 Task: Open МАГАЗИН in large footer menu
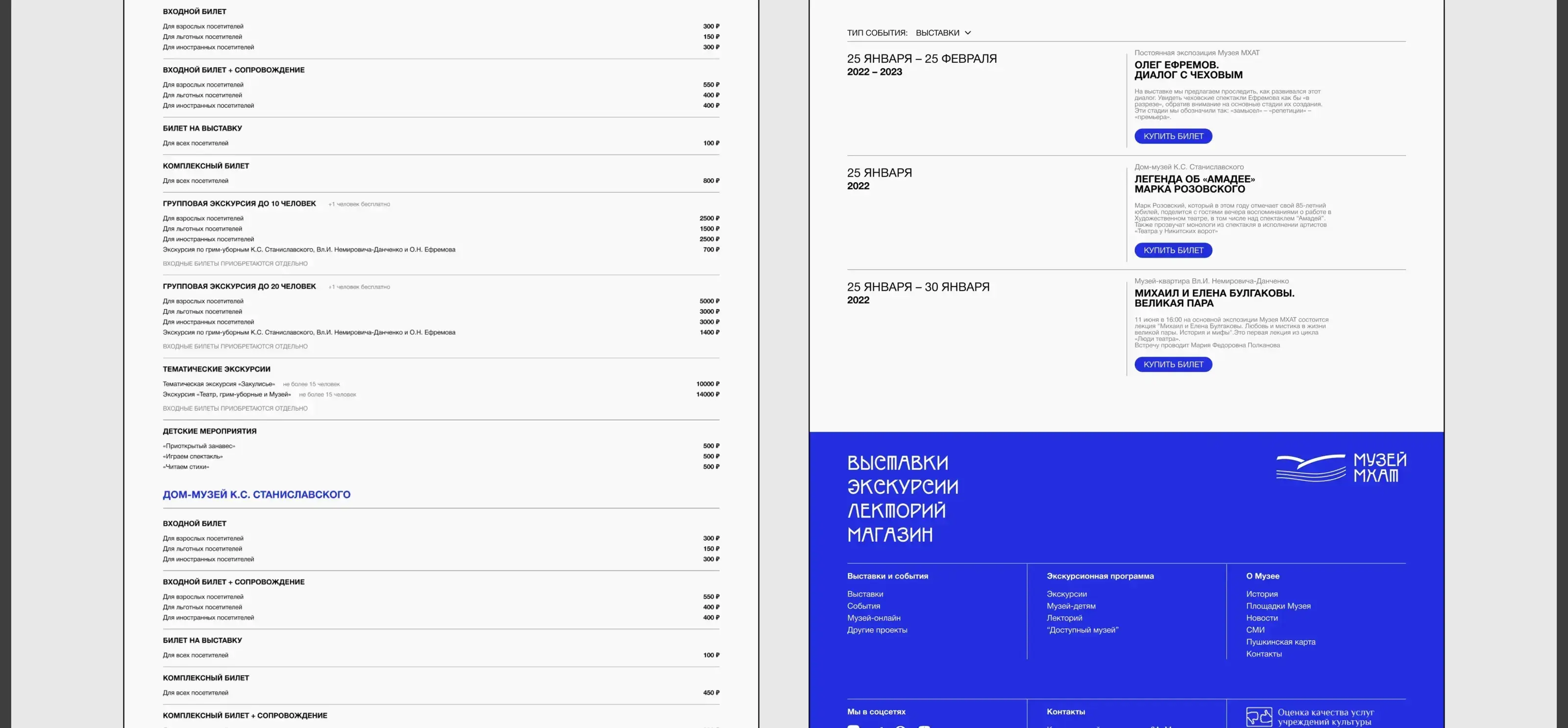pyautogui.click(x=890, y=534)
